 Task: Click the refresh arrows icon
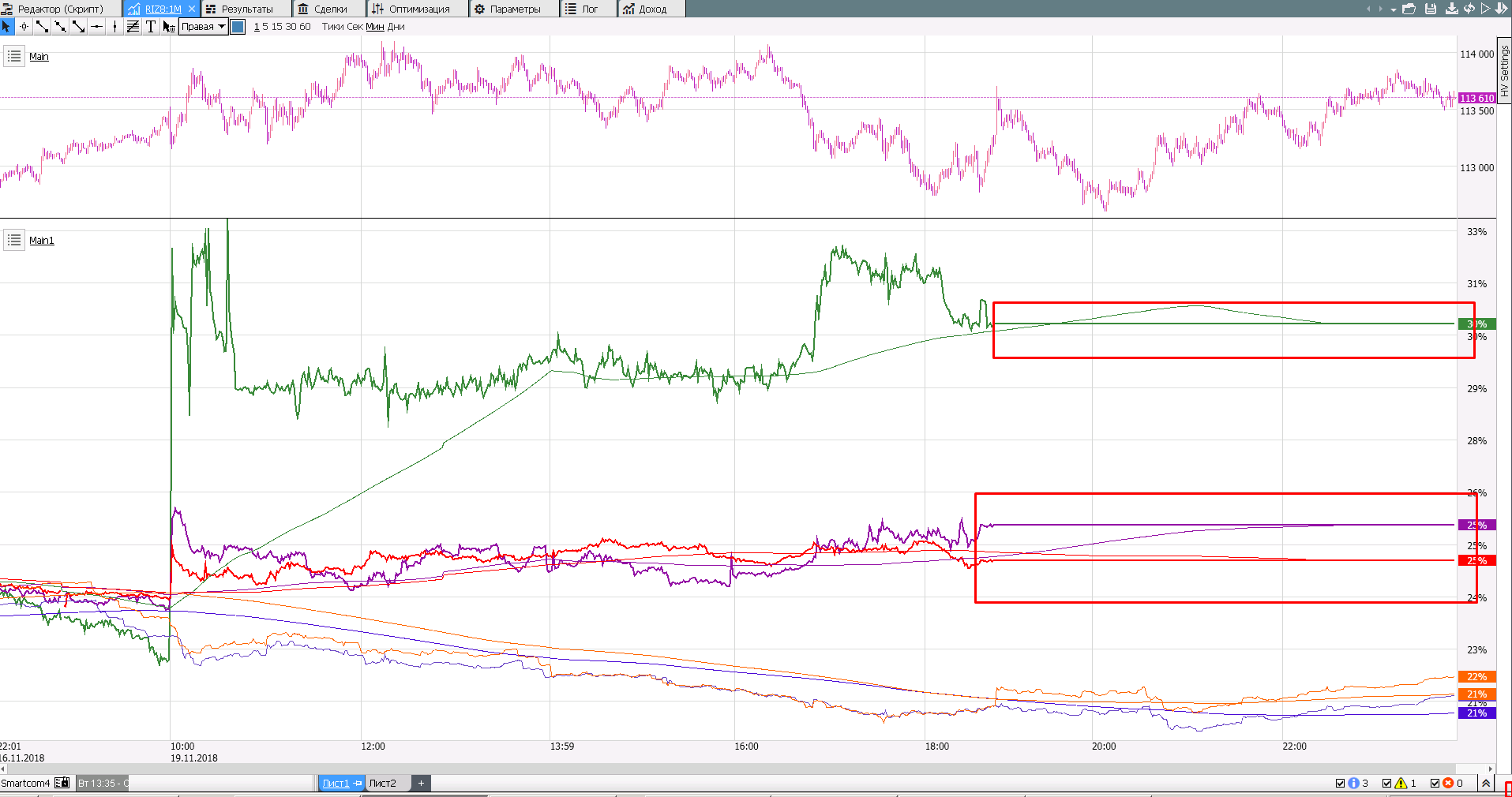pos(1469,9)
